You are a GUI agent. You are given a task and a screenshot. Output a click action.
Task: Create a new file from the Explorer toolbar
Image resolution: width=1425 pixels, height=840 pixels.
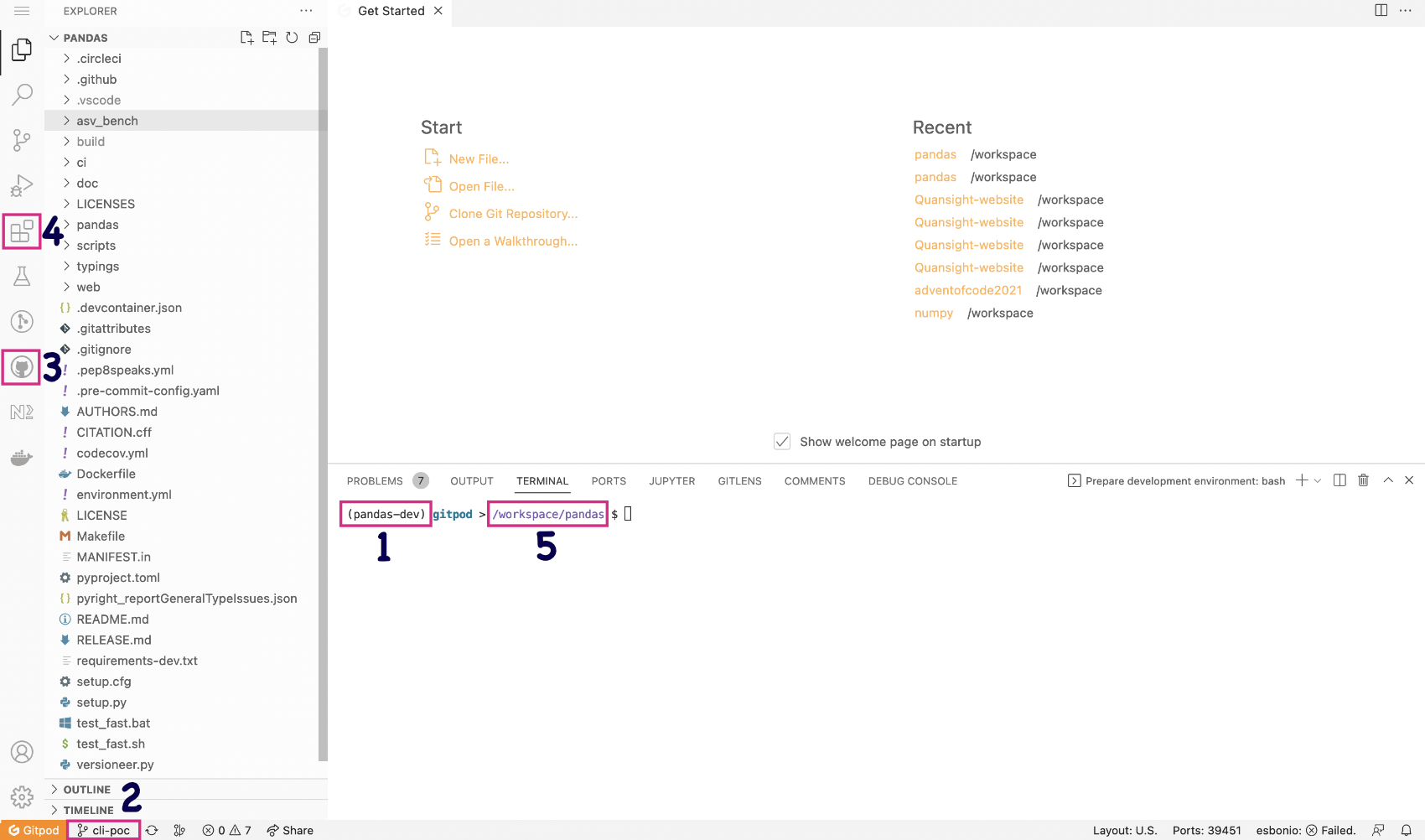[246, 37]
